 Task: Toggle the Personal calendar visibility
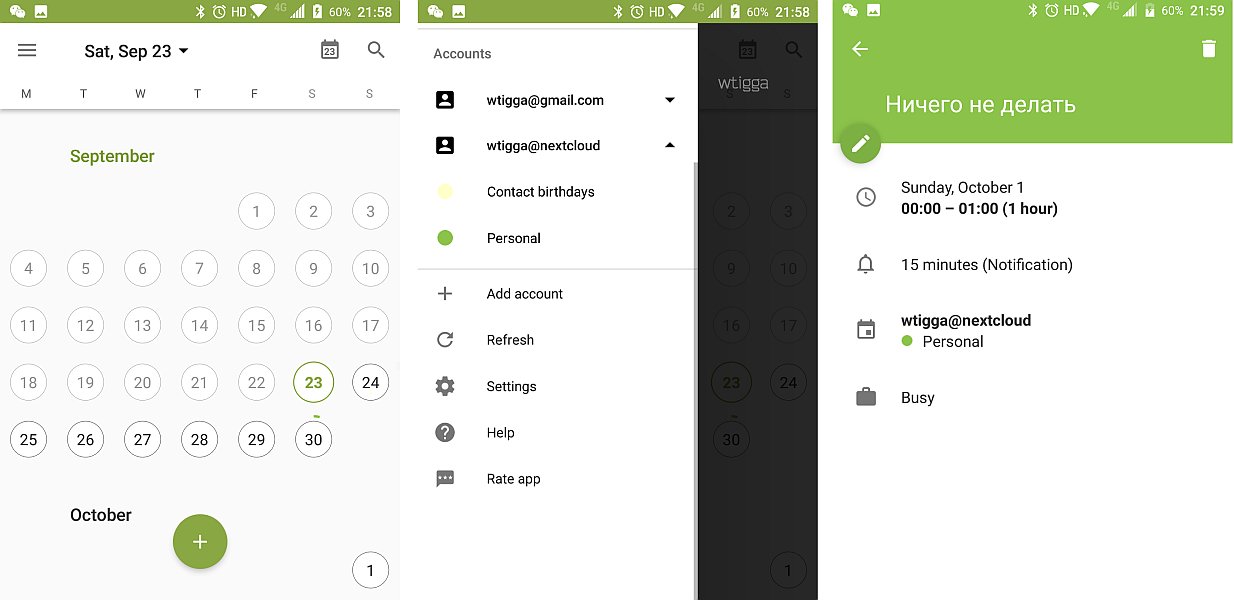445,238
